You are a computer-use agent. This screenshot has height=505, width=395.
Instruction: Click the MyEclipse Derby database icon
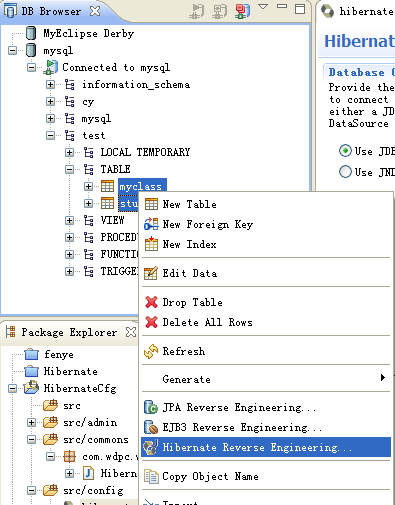(31, 33)
